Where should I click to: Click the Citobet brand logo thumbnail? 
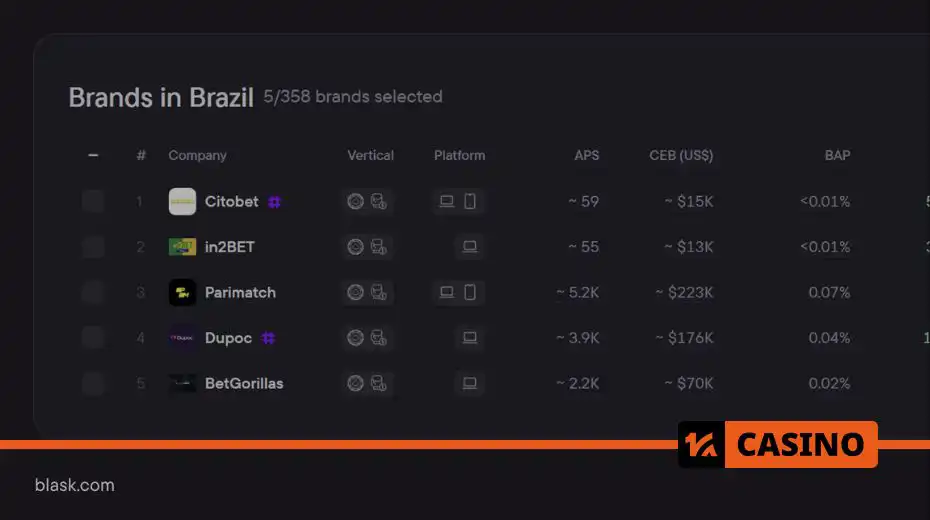(x=182, y=202)
